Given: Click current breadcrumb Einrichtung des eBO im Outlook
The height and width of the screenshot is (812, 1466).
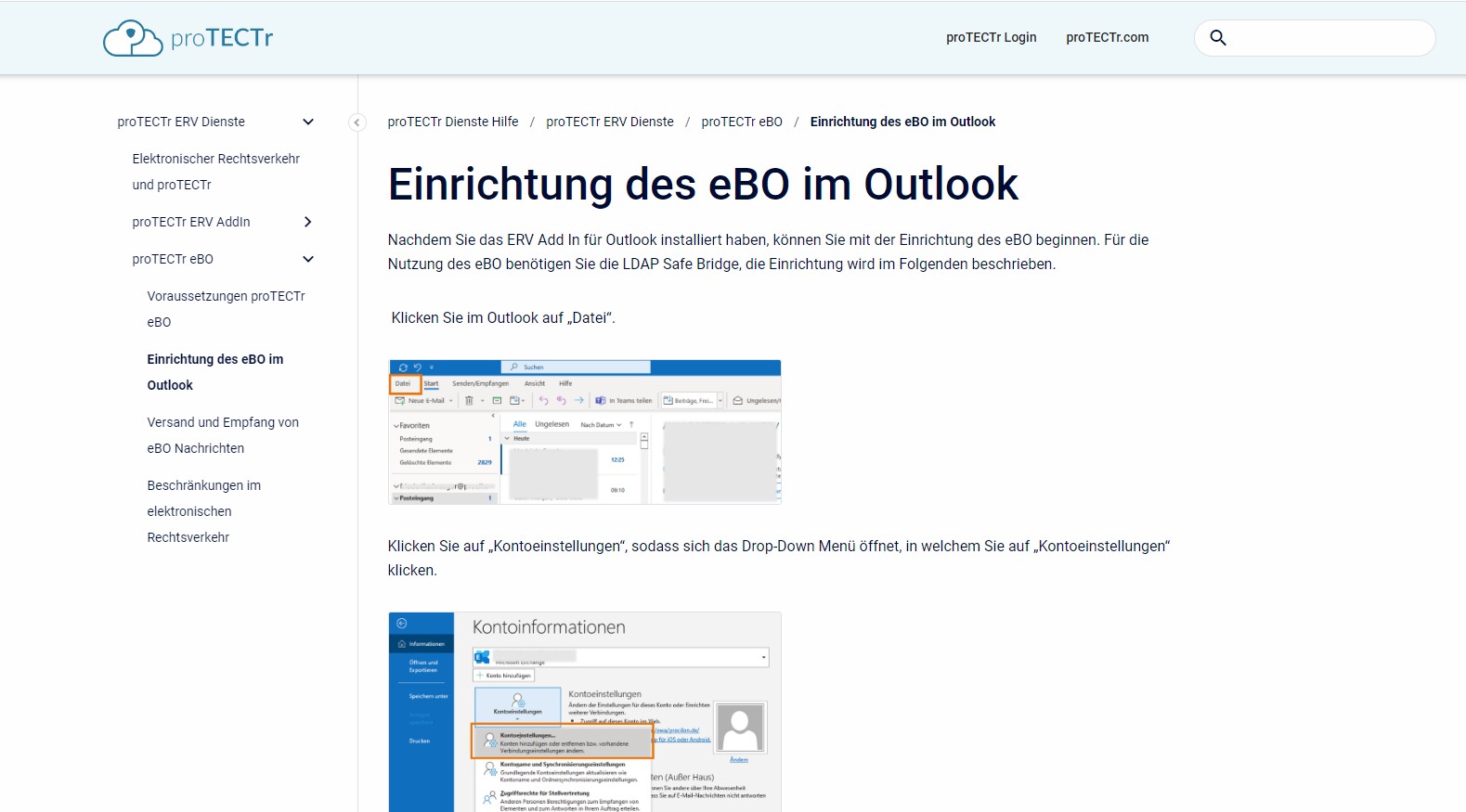Looking at the screenshot, I should [x=902, y=122].
